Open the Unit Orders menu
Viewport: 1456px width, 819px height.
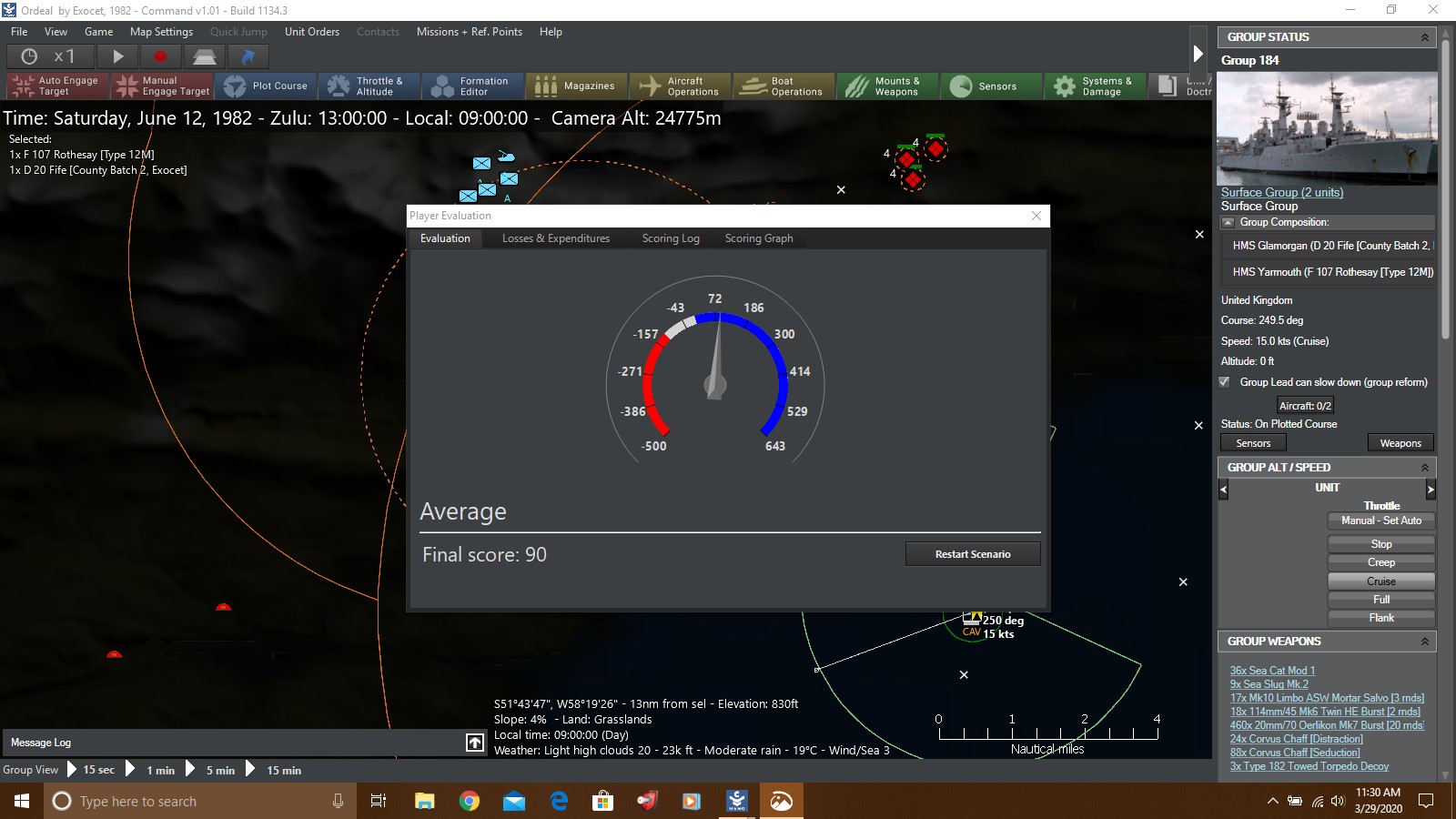click(312, 31)
